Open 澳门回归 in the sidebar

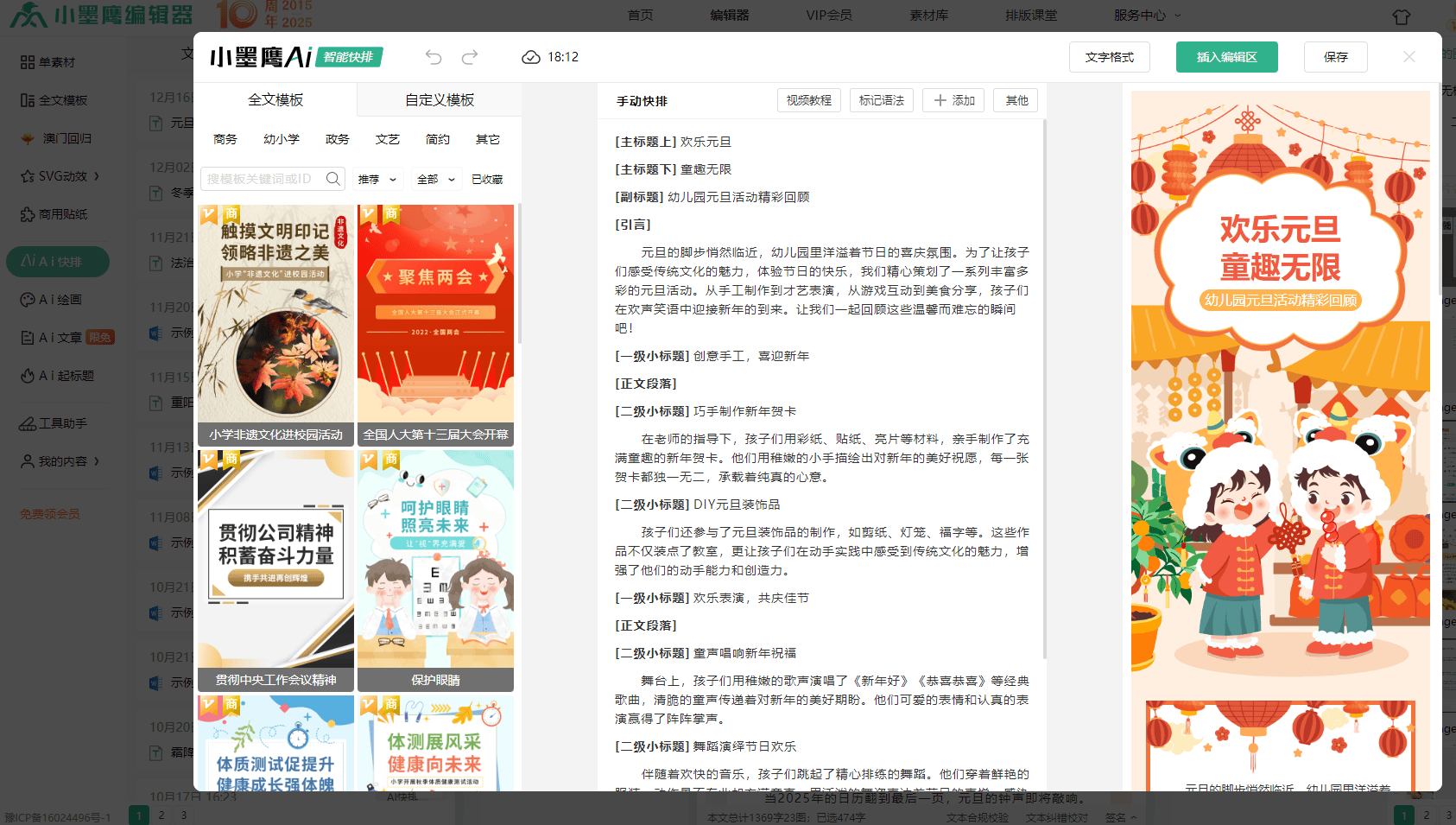(56, 138)
